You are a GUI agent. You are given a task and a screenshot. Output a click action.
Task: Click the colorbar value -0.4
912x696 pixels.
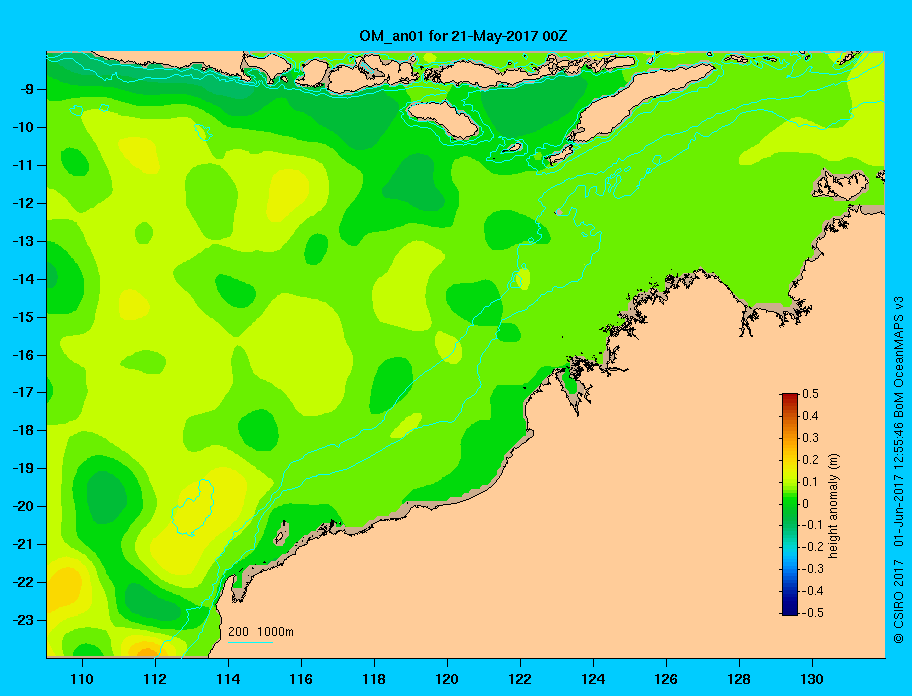813,591
